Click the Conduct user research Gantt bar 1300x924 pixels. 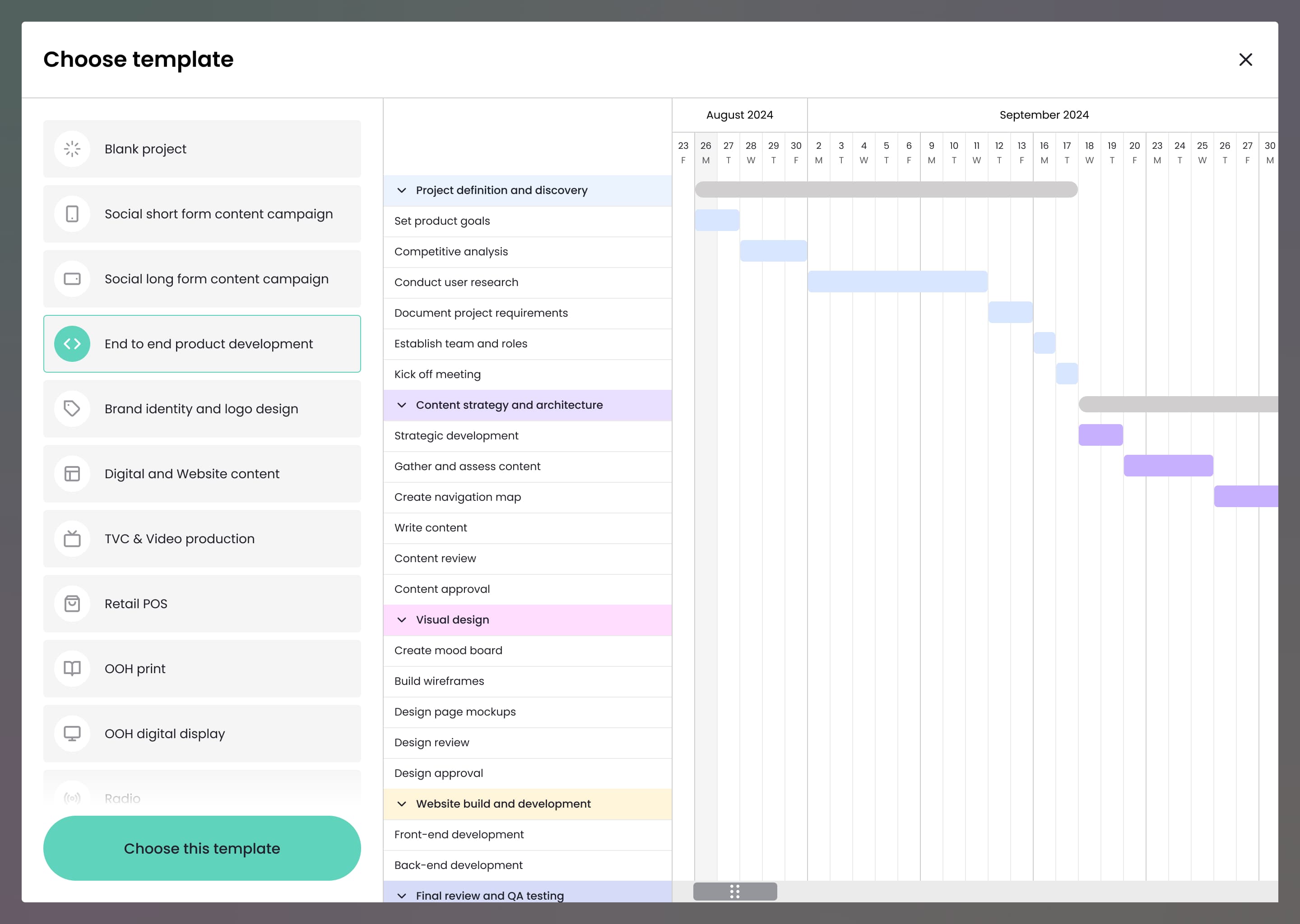click(x=898, y=282)
